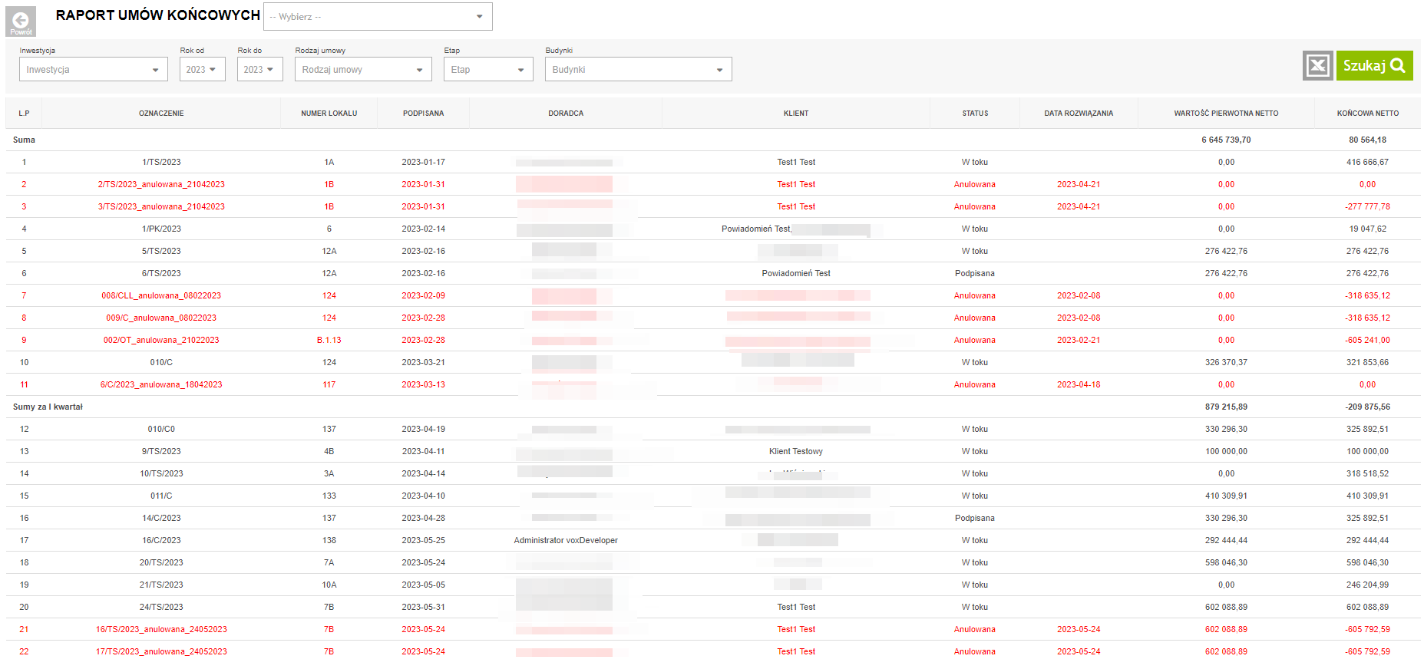Click the Suma total row label
The height and width of the screenshot is (657, 1423).
click(24, 140)
